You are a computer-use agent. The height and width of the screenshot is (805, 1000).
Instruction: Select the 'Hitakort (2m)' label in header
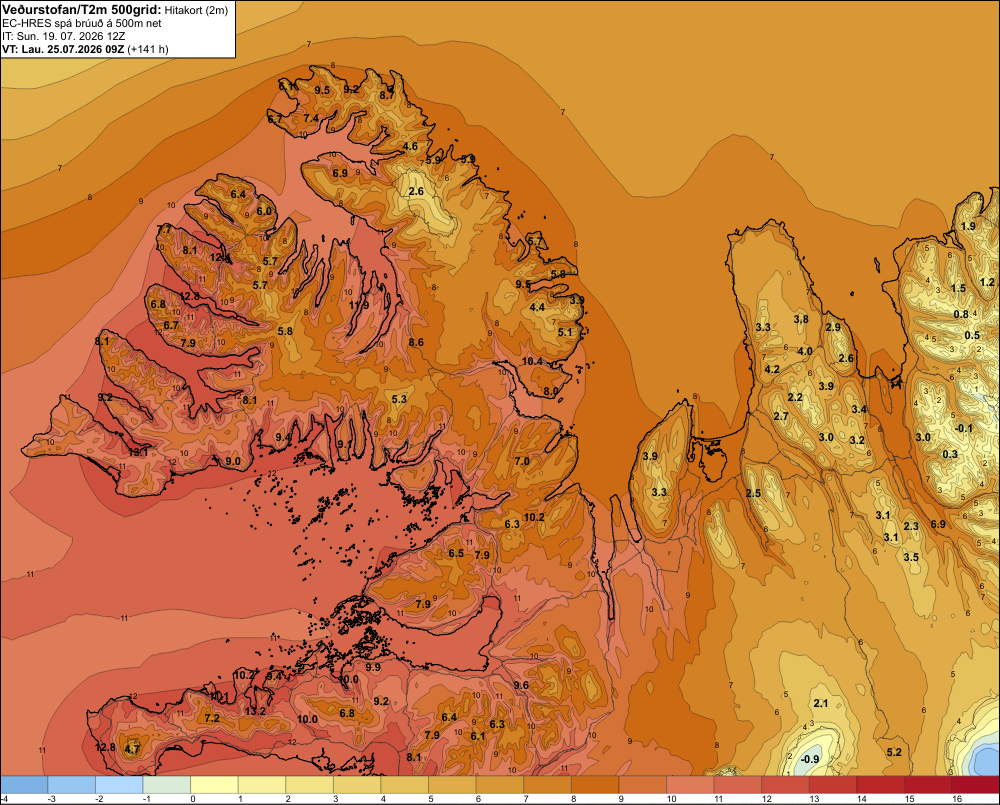[196, 10]
